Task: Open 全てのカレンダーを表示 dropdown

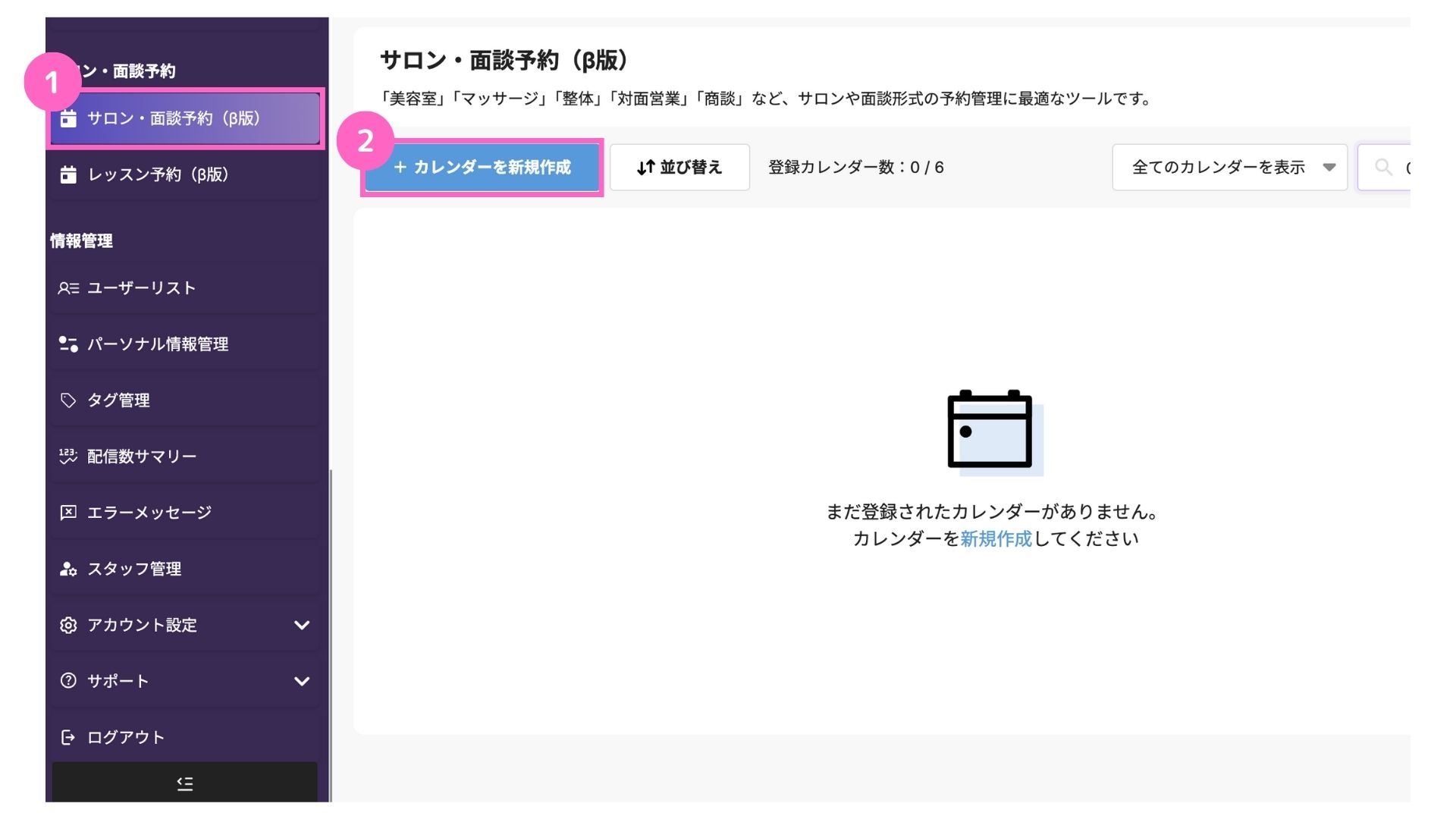Action: coord(1228,167)
